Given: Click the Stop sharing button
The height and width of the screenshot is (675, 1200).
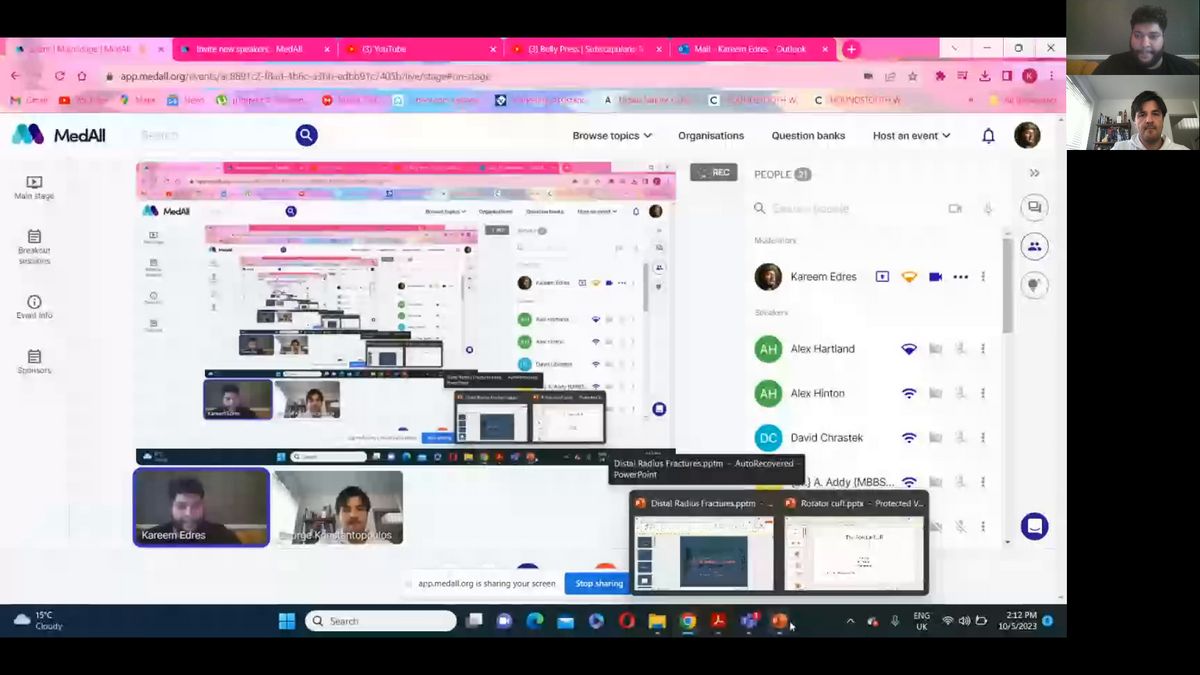Looking at the screenshot, I should click(599, 584).
